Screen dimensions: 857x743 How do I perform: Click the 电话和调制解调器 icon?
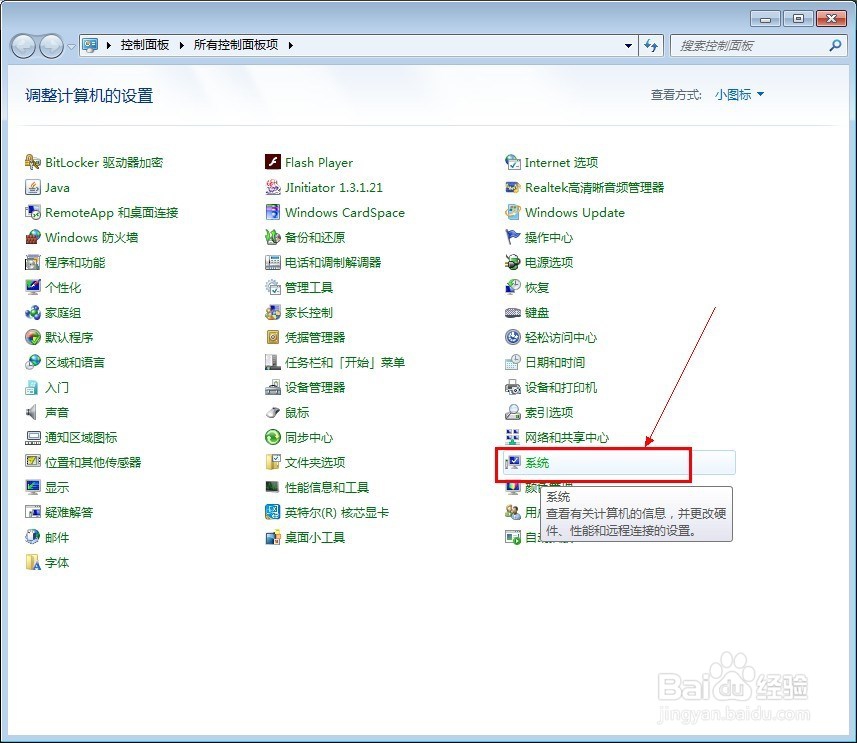[x=273, y=262]
